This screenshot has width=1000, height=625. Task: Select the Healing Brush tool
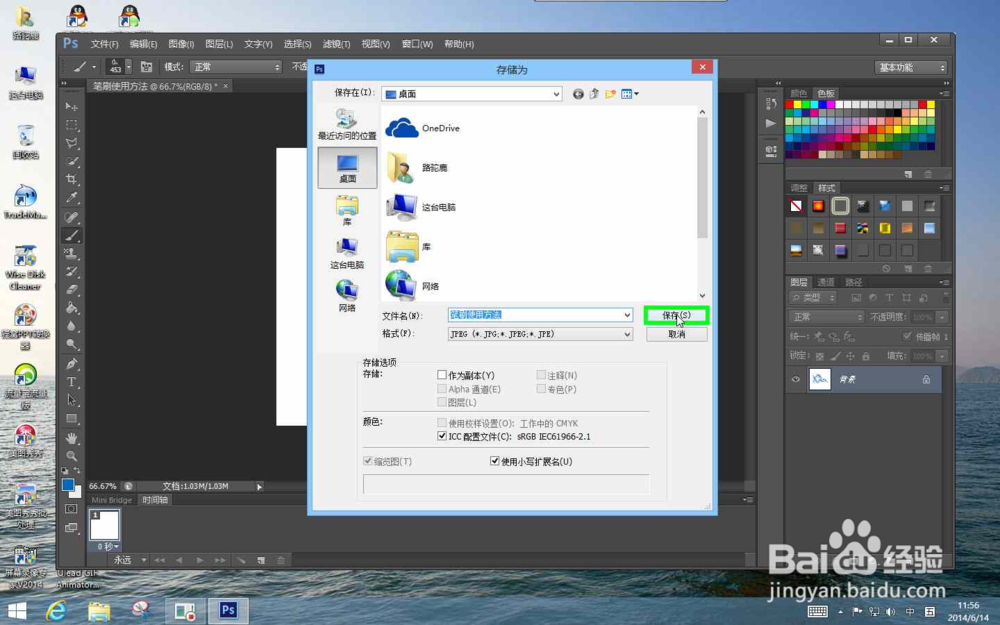(71, 217)
